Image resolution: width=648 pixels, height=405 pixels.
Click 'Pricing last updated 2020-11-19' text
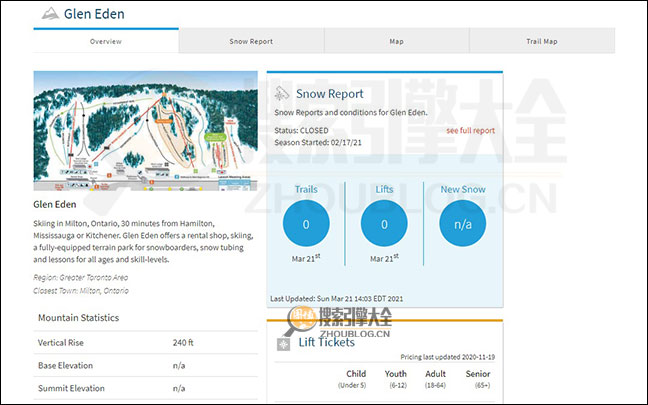(448, 357)
